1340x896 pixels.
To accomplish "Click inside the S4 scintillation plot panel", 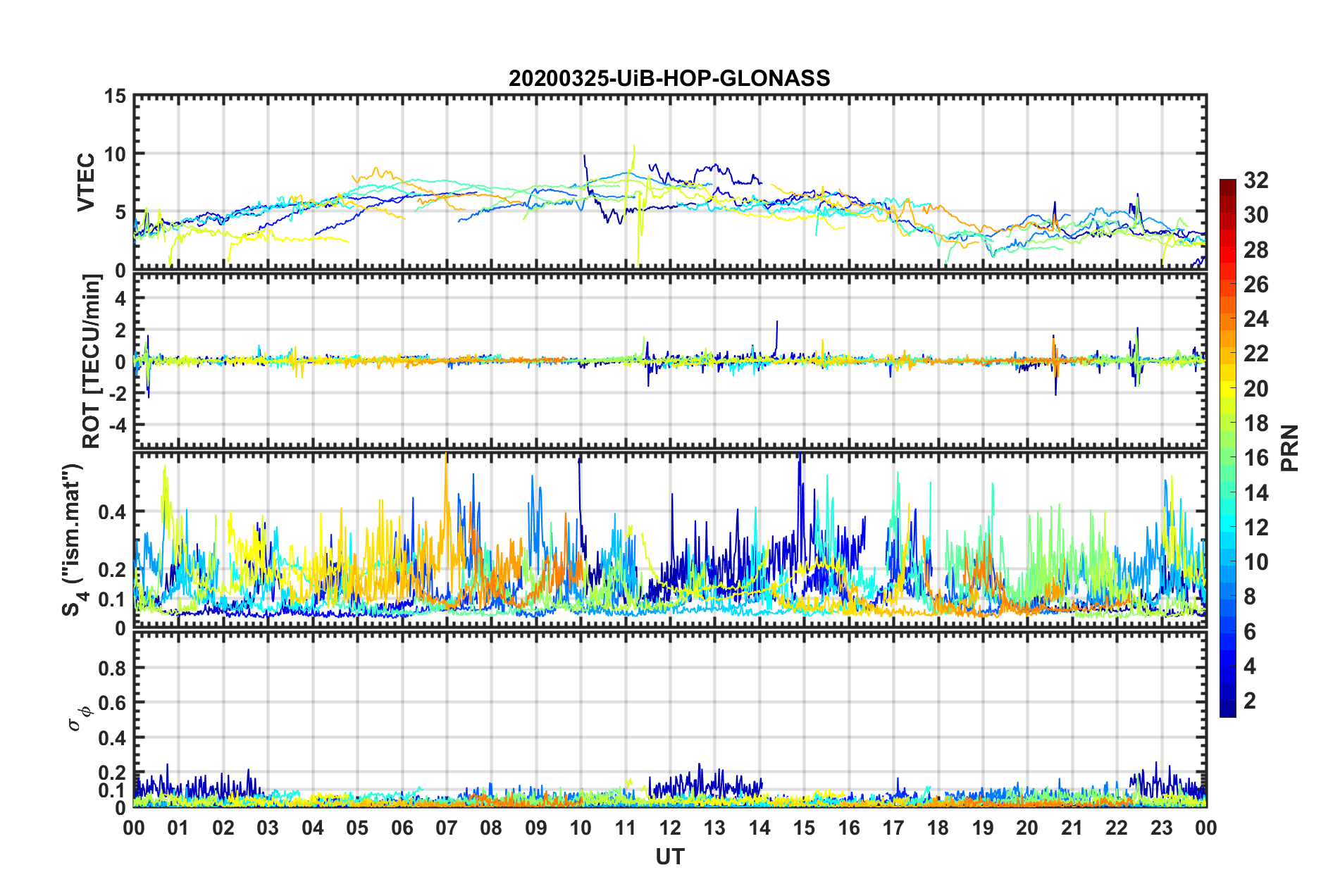I will 670,540.
